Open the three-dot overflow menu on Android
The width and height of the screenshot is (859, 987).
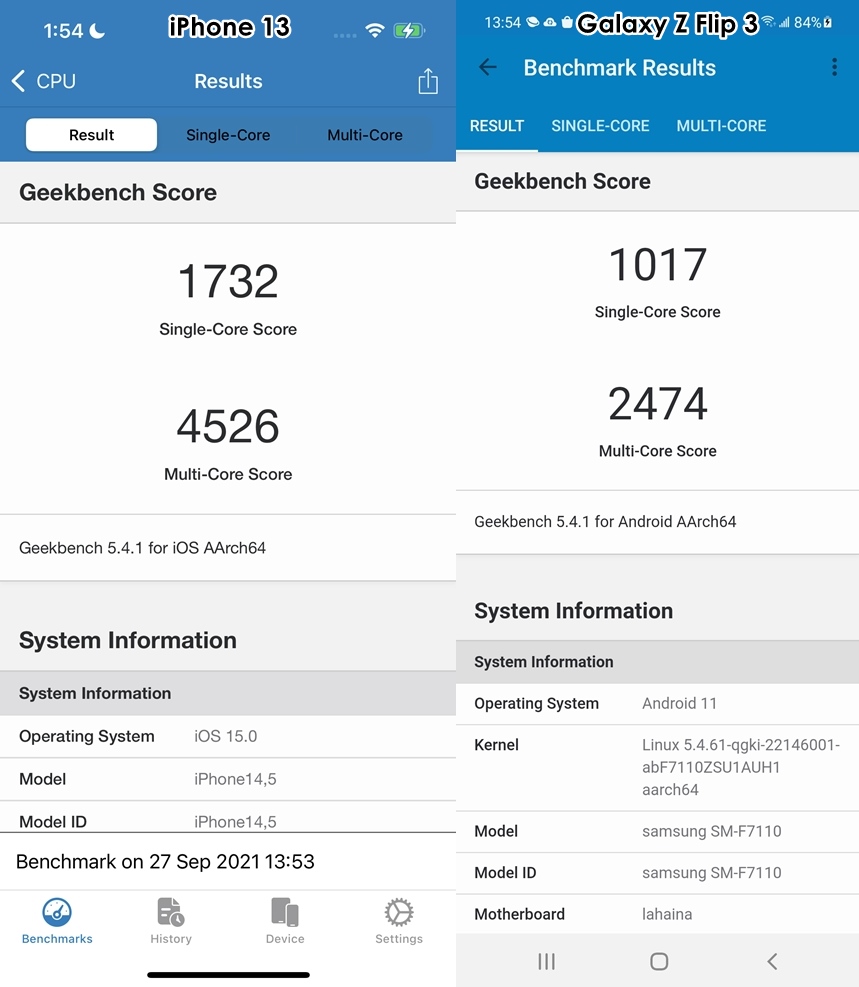(834, 68)
